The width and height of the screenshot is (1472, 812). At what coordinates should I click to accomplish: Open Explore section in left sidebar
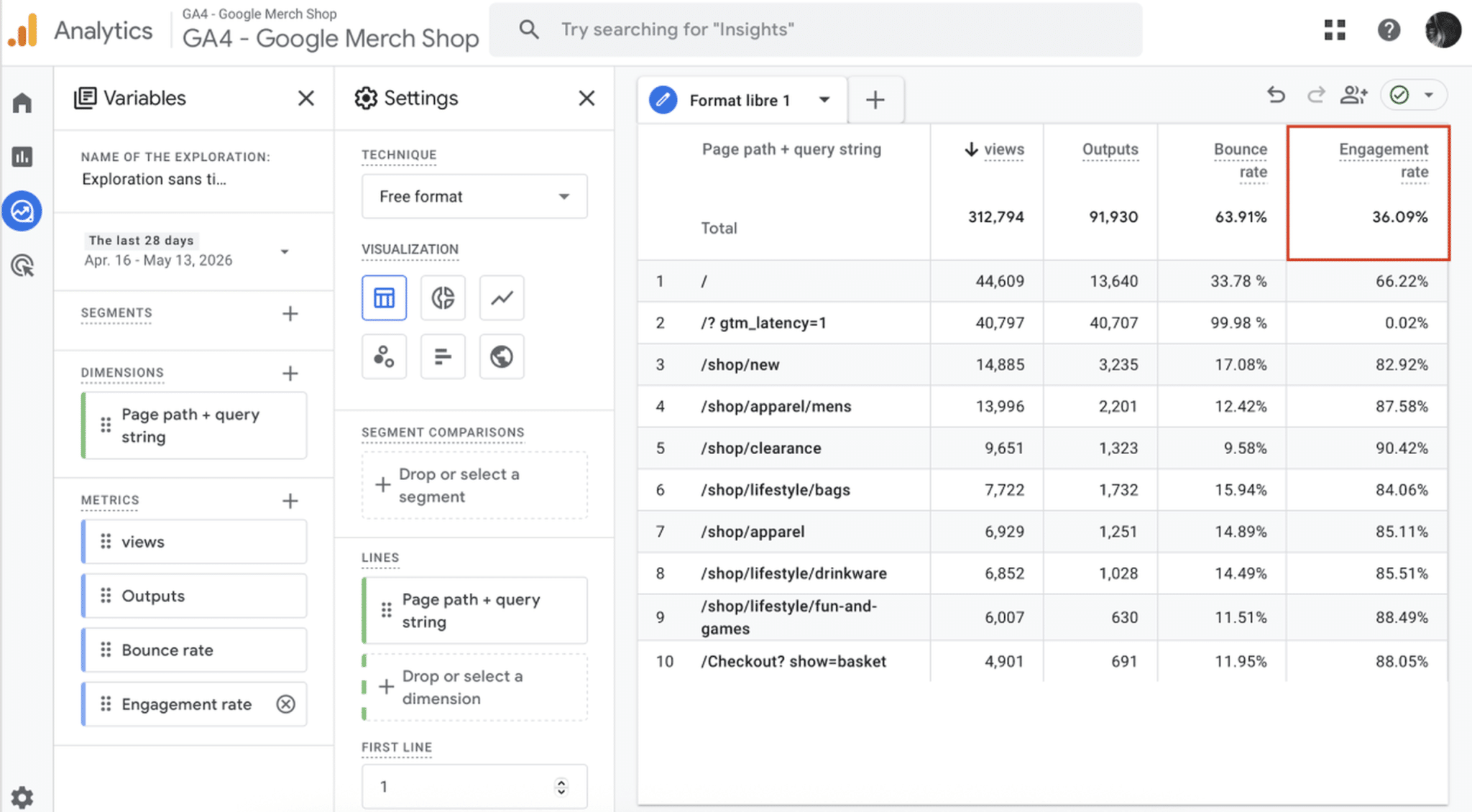pos(22,211)
